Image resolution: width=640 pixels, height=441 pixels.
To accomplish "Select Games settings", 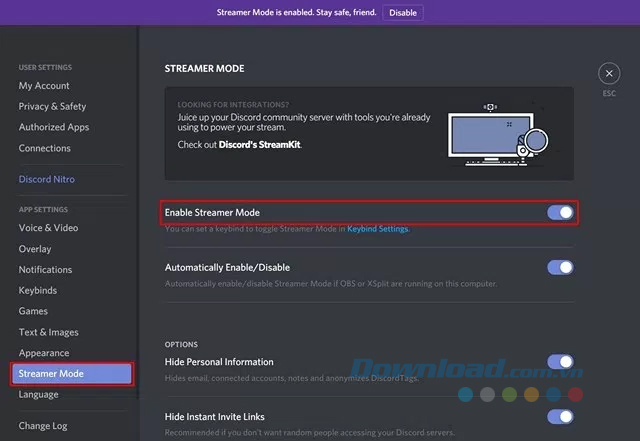I will (33, 311).
